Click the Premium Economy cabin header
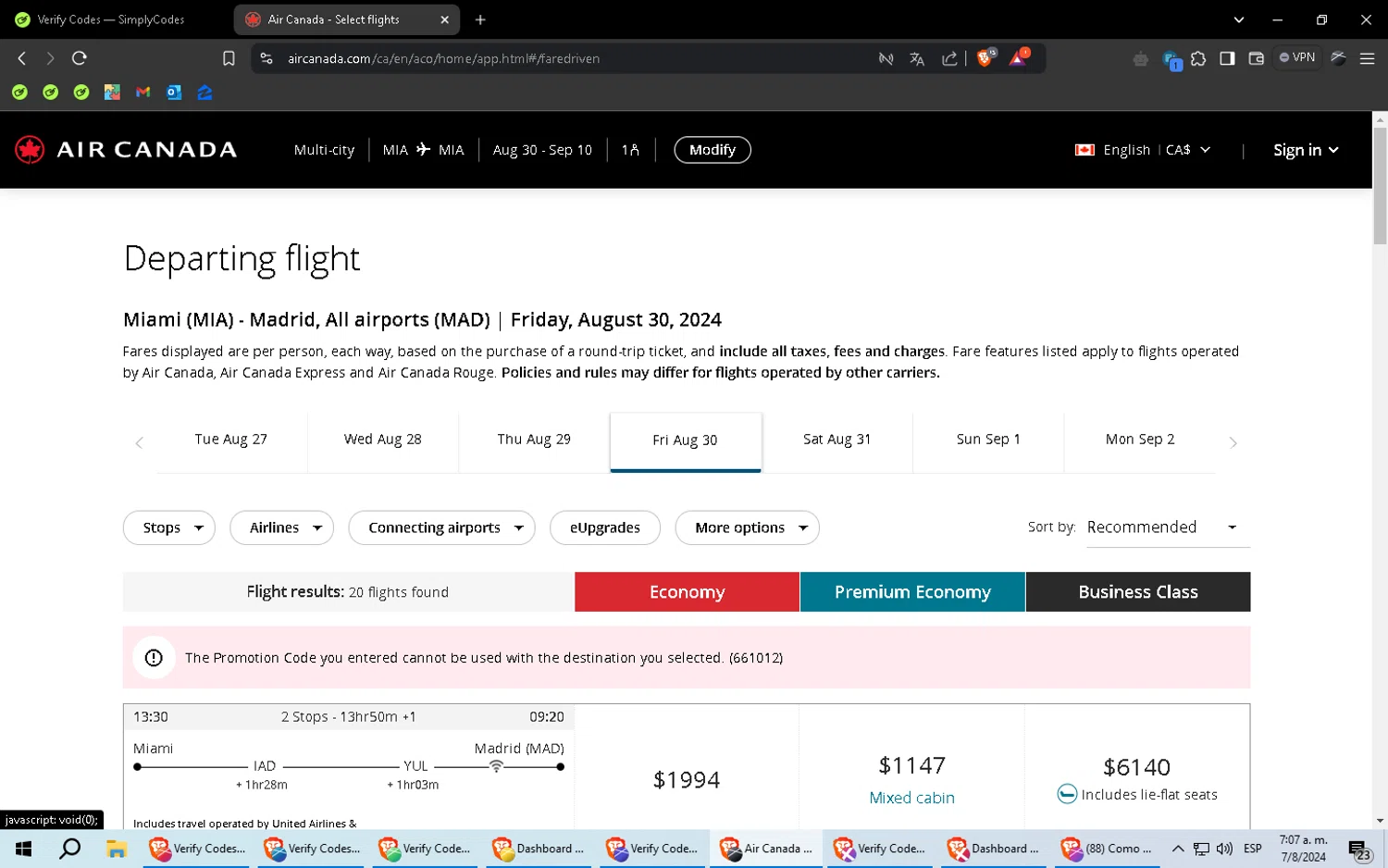Image resolution: width=1388 pixels, height=868 pixels. tap(912, 592)
